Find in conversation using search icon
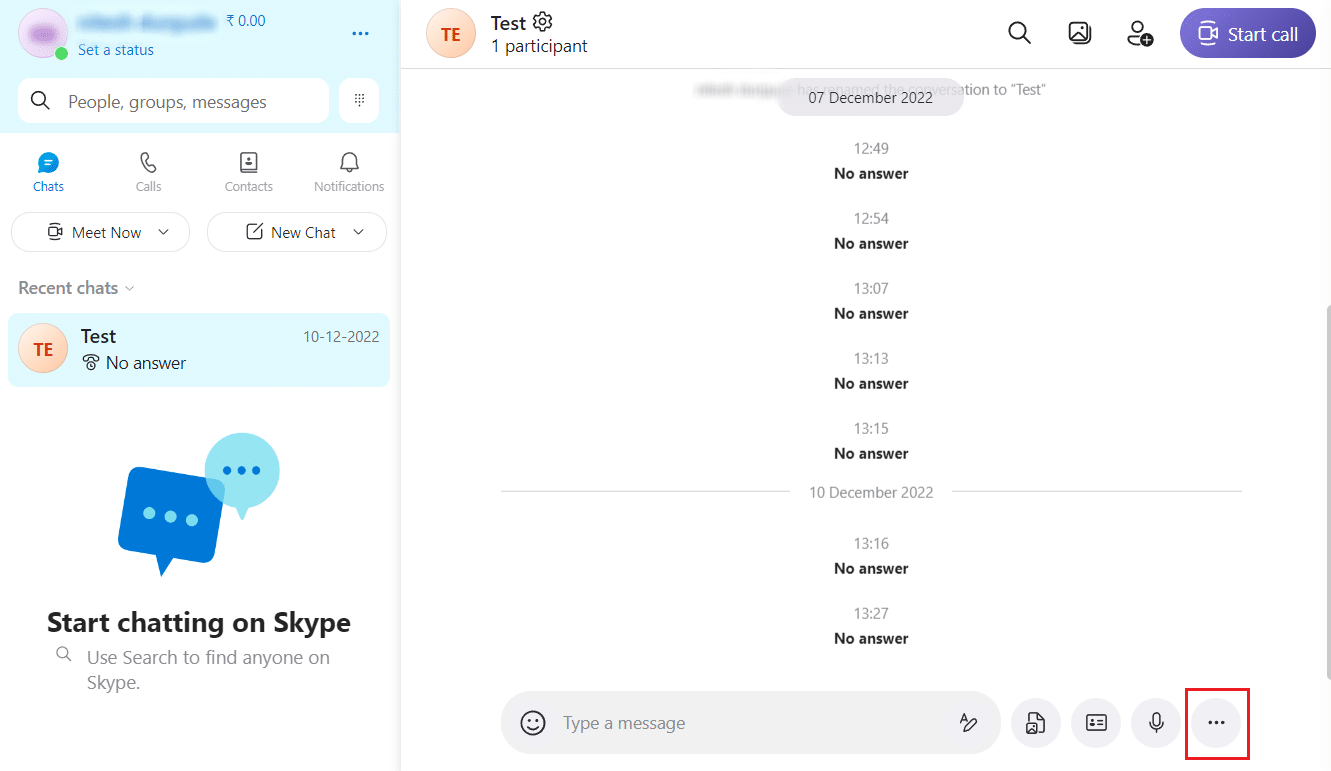This screenshot has width=1331, height=771. [x=1019, y=33]
